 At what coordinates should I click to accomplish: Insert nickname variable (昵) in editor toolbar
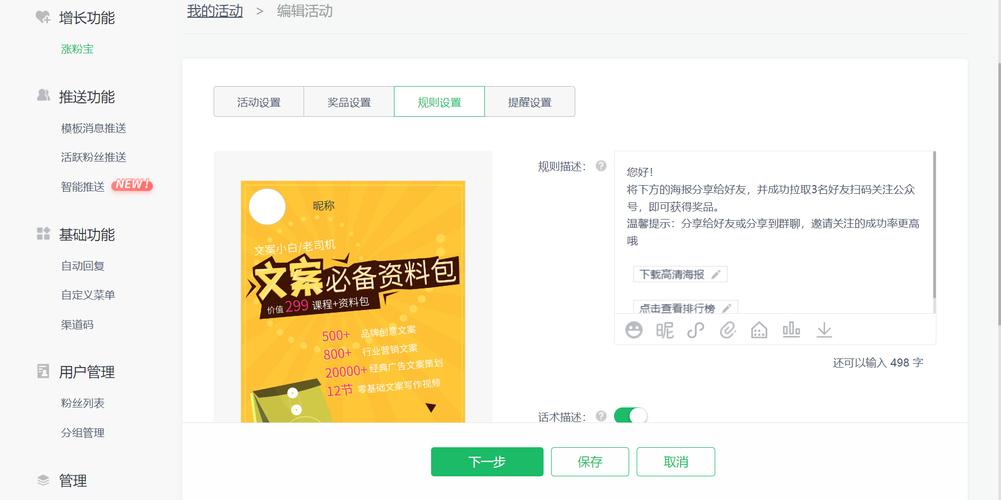[x=665, y=330]
